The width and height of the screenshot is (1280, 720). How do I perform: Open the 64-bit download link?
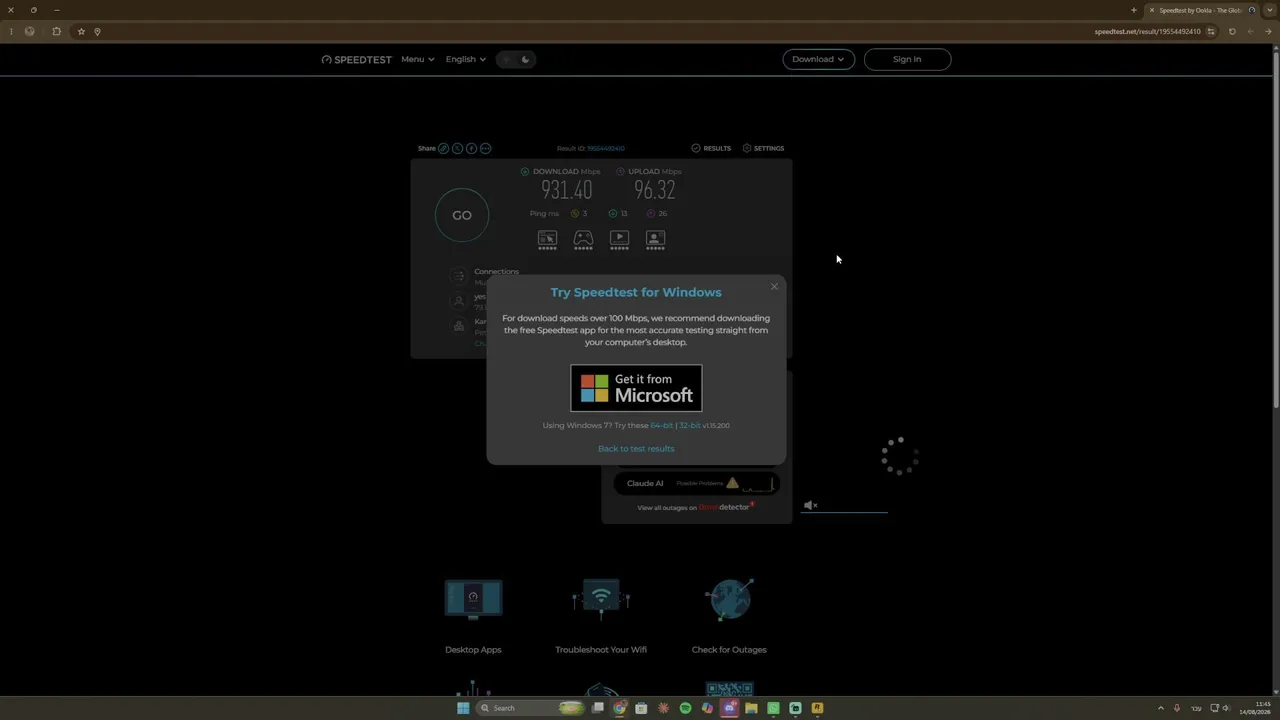tap(662, 425)
